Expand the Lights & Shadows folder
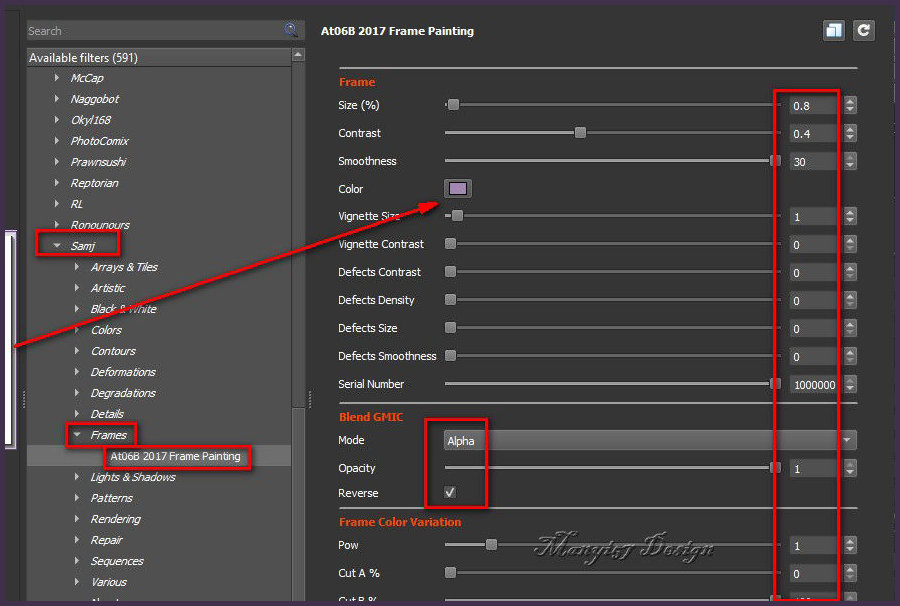Image resolution: width=900 pixels, height=606 pixels. coord(77,477)
